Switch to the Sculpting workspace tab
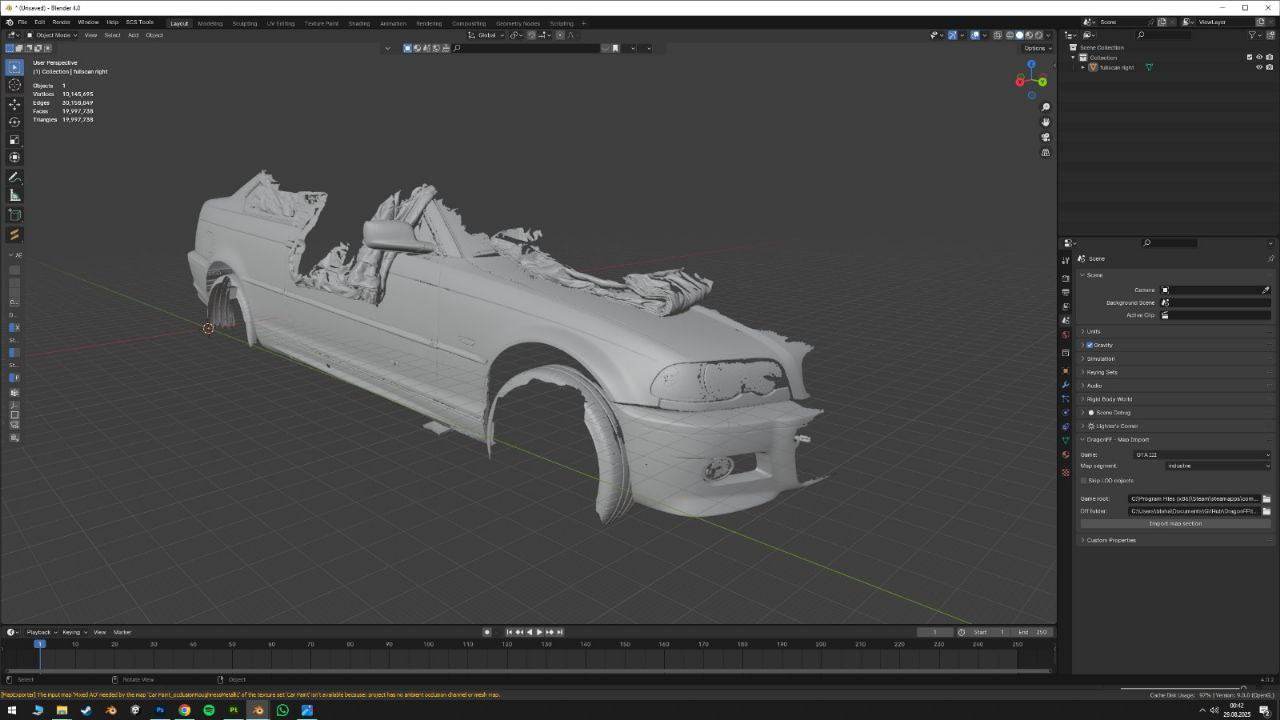The width and height of the screenshot is (1280, 720). pyautogui.click(x=244, y=23)
